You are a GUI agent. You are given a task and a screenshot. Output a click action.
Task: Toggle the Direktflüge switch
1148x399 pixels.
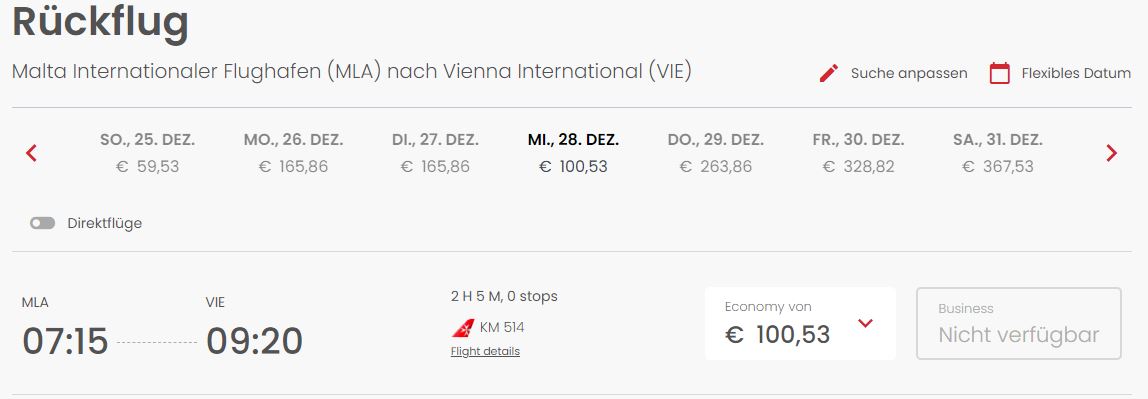pyautogui.click(x=42, y=223)
